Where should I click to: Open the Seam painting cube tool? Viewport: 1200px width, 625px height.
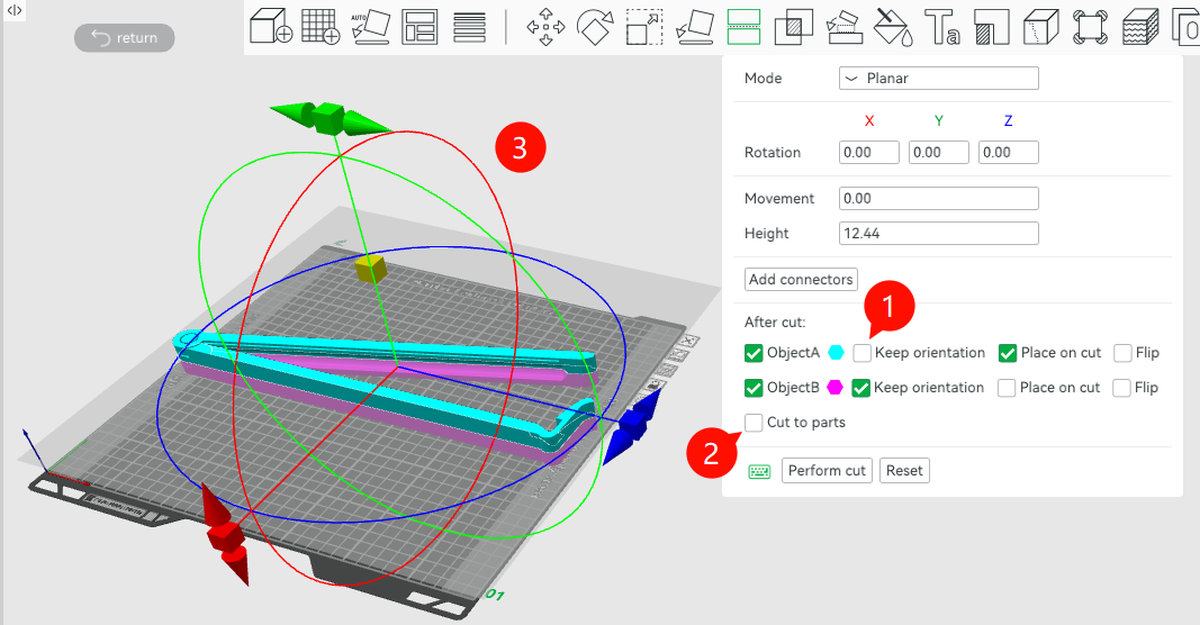click(1042, 26)
